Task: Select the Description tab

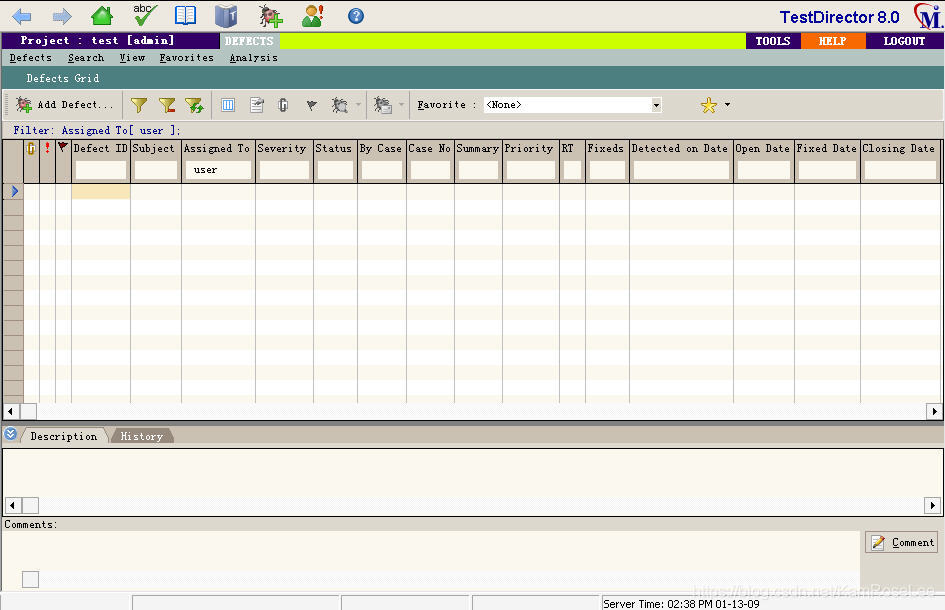Action: pos(64,436)
